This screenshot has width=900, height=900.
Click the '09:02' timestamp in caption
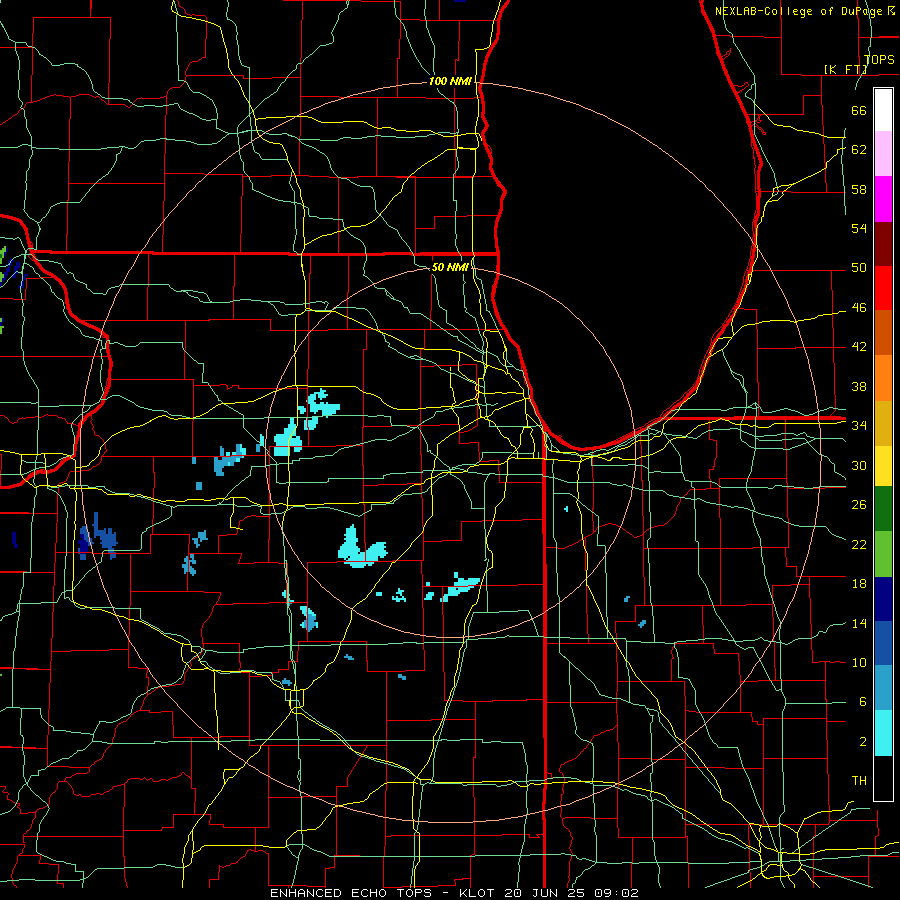click(x=618, y=893)
